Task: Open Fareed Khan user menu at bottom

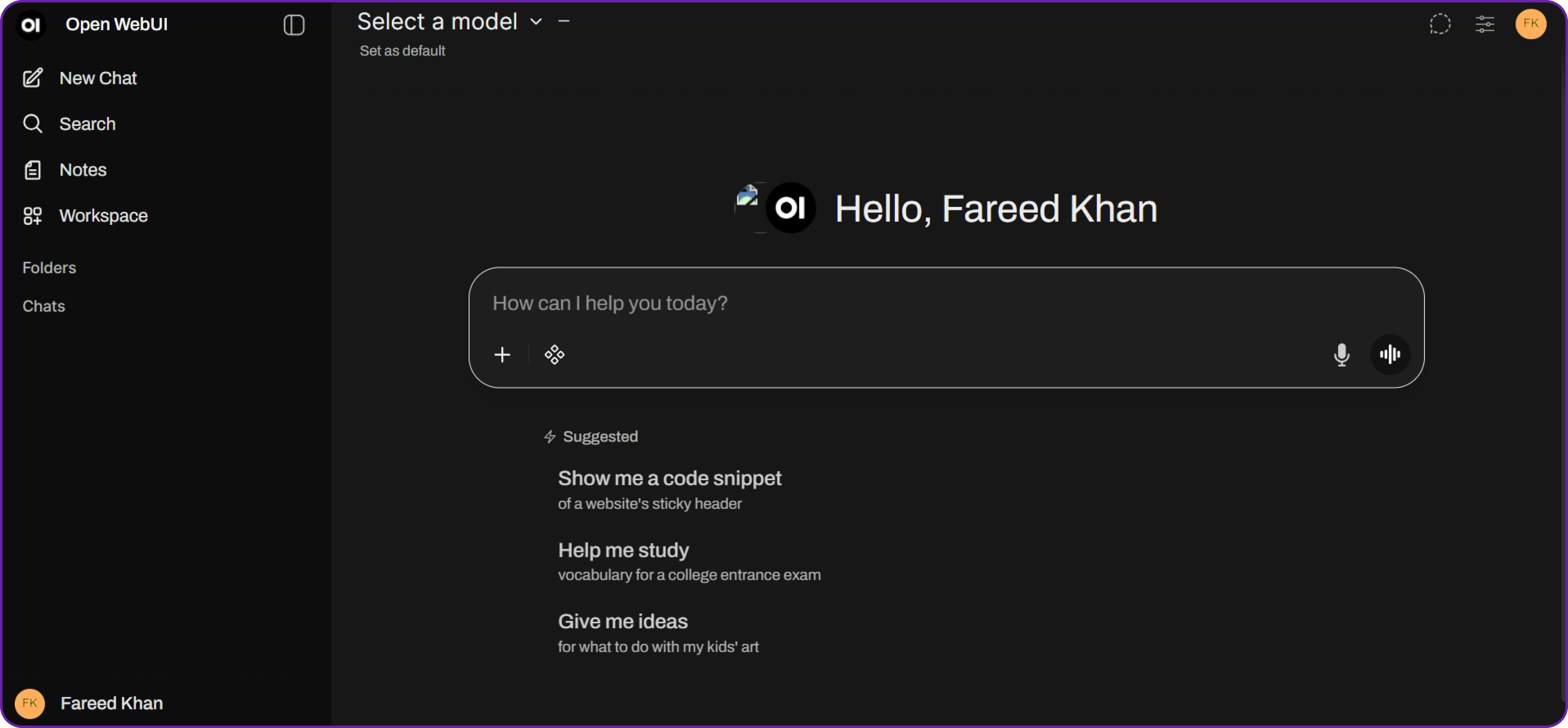Action: (111, 704)
